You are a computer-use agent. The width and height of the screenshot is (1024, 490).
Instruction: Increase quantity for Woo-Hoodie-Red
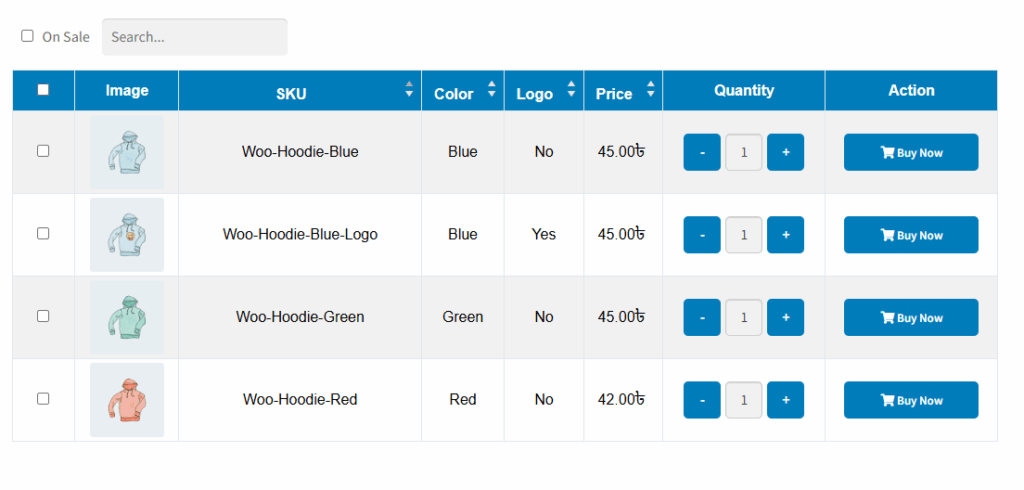pyautogui.click(x=785, y=400)
